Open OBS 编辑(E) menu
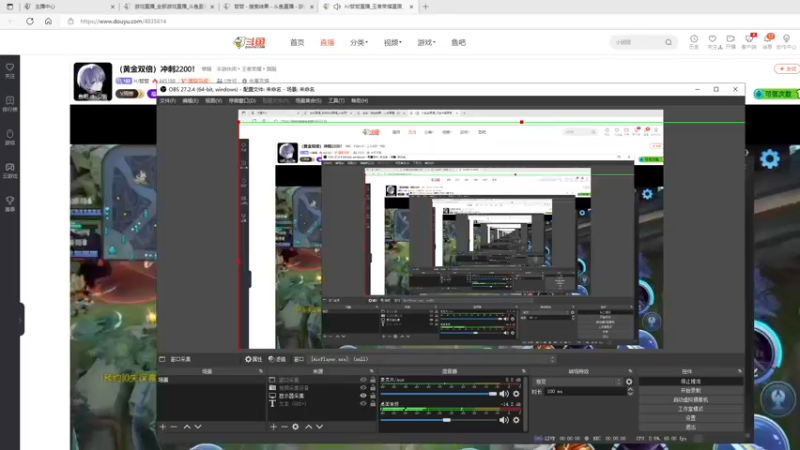The height and width of the screenshot is (450, 800). tap(190, 101)
